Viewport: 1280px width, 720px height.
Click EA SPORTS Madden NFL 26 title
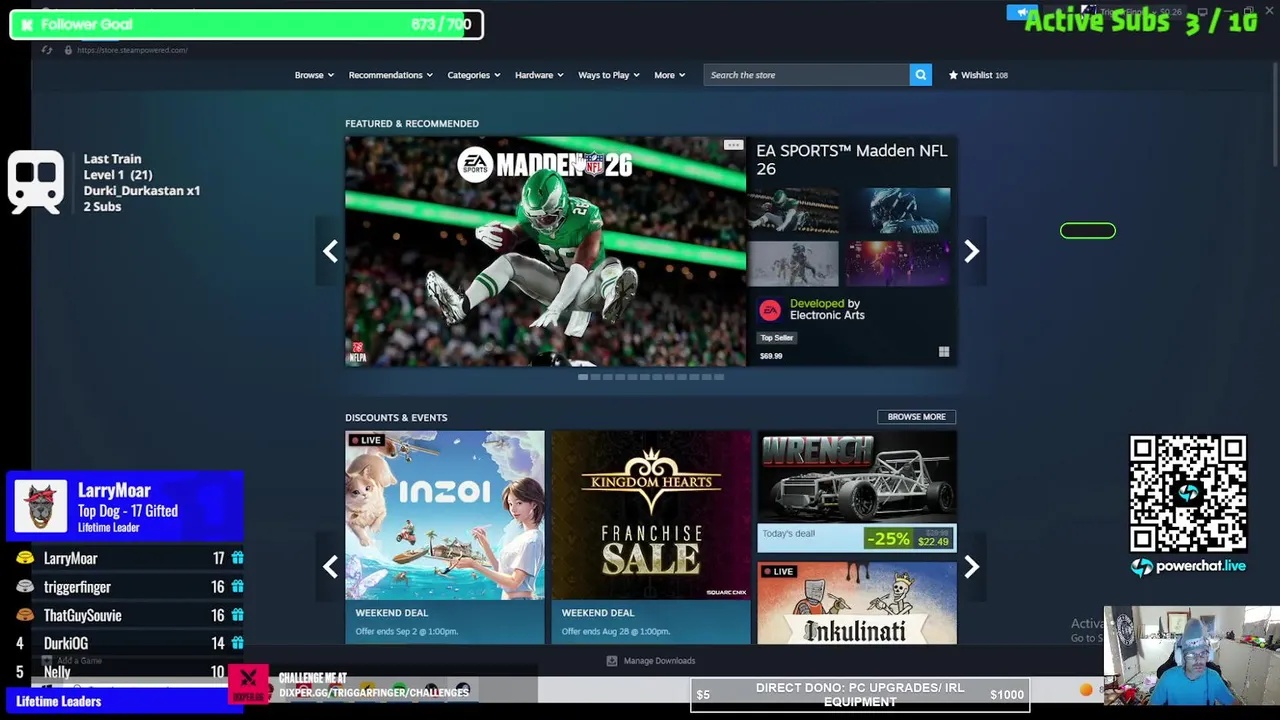(851, 160)
